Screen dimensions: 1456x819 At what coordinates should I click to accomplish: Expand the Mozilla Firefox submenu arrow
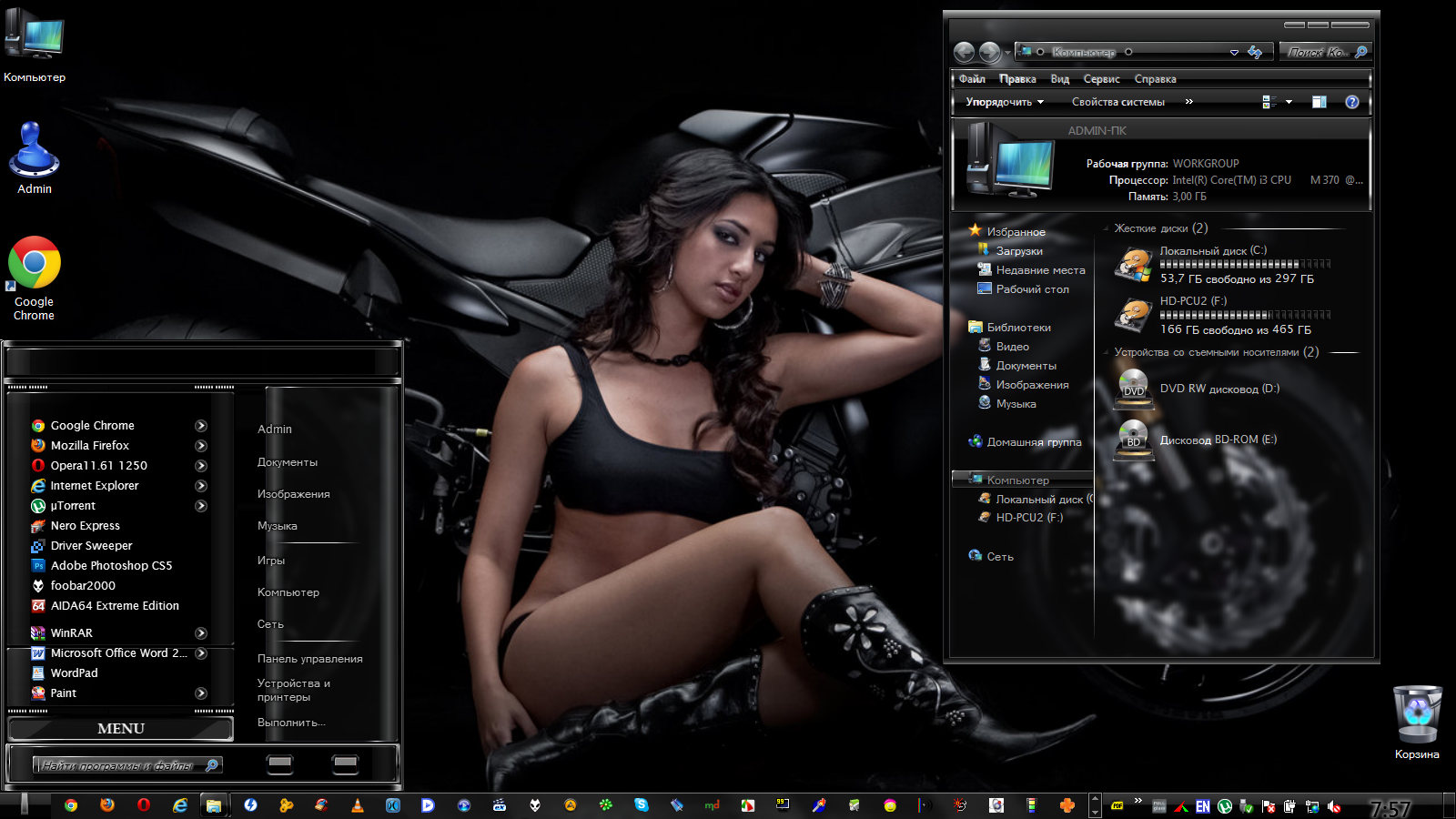pyautogui.click(x=201, y=446)
